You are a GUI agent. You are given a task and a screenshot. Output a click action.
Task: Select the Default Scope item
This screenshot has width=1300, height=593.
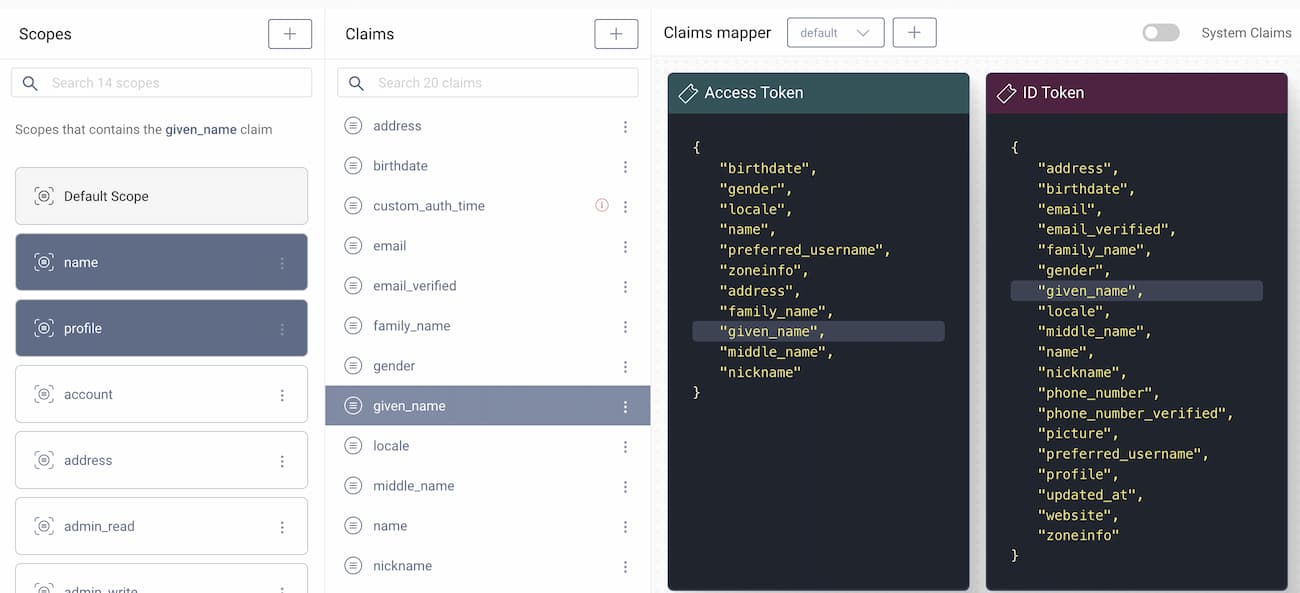point(161,196)
